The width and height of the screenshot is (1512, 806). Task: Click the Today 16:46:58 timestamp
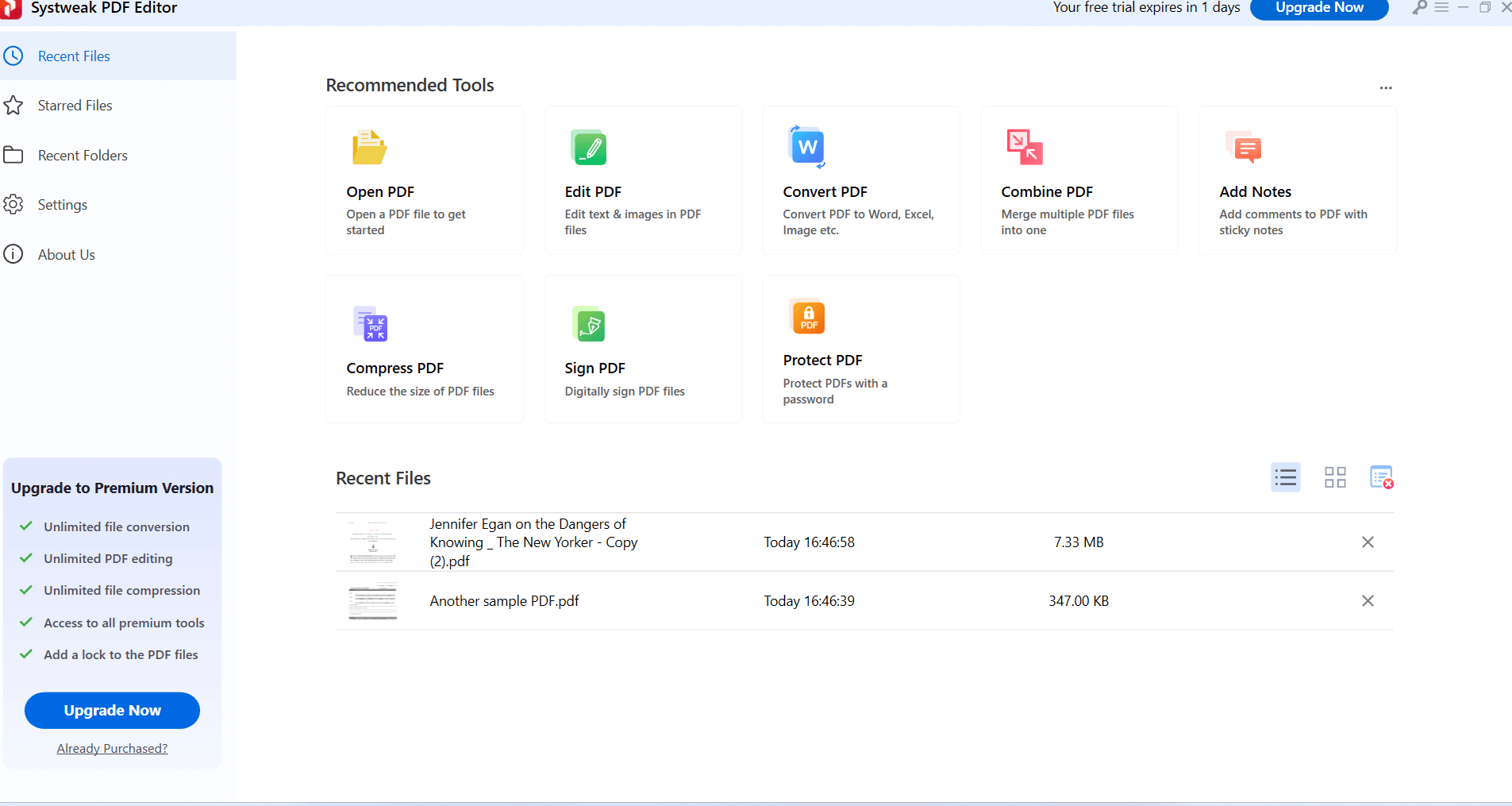tap(809, 542)
